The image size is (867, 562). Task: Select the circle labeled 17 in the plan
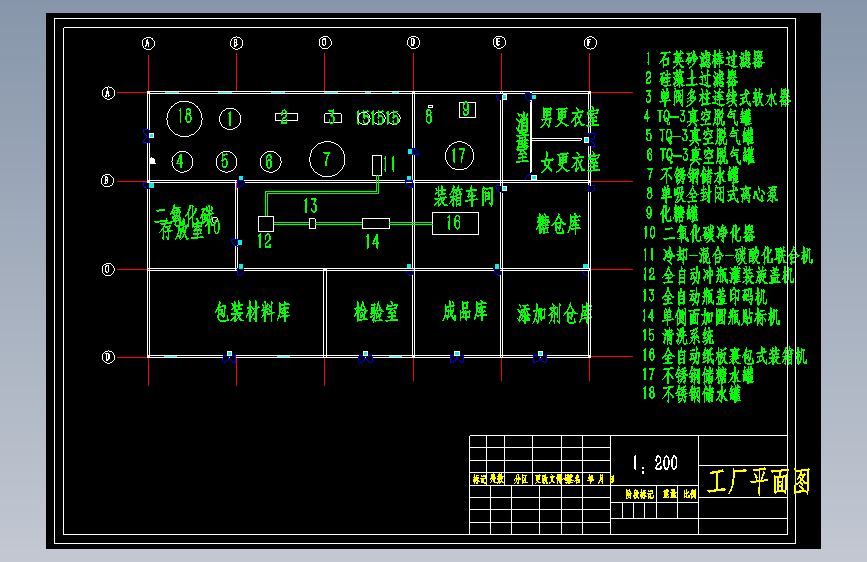click(x=459, y=156)
